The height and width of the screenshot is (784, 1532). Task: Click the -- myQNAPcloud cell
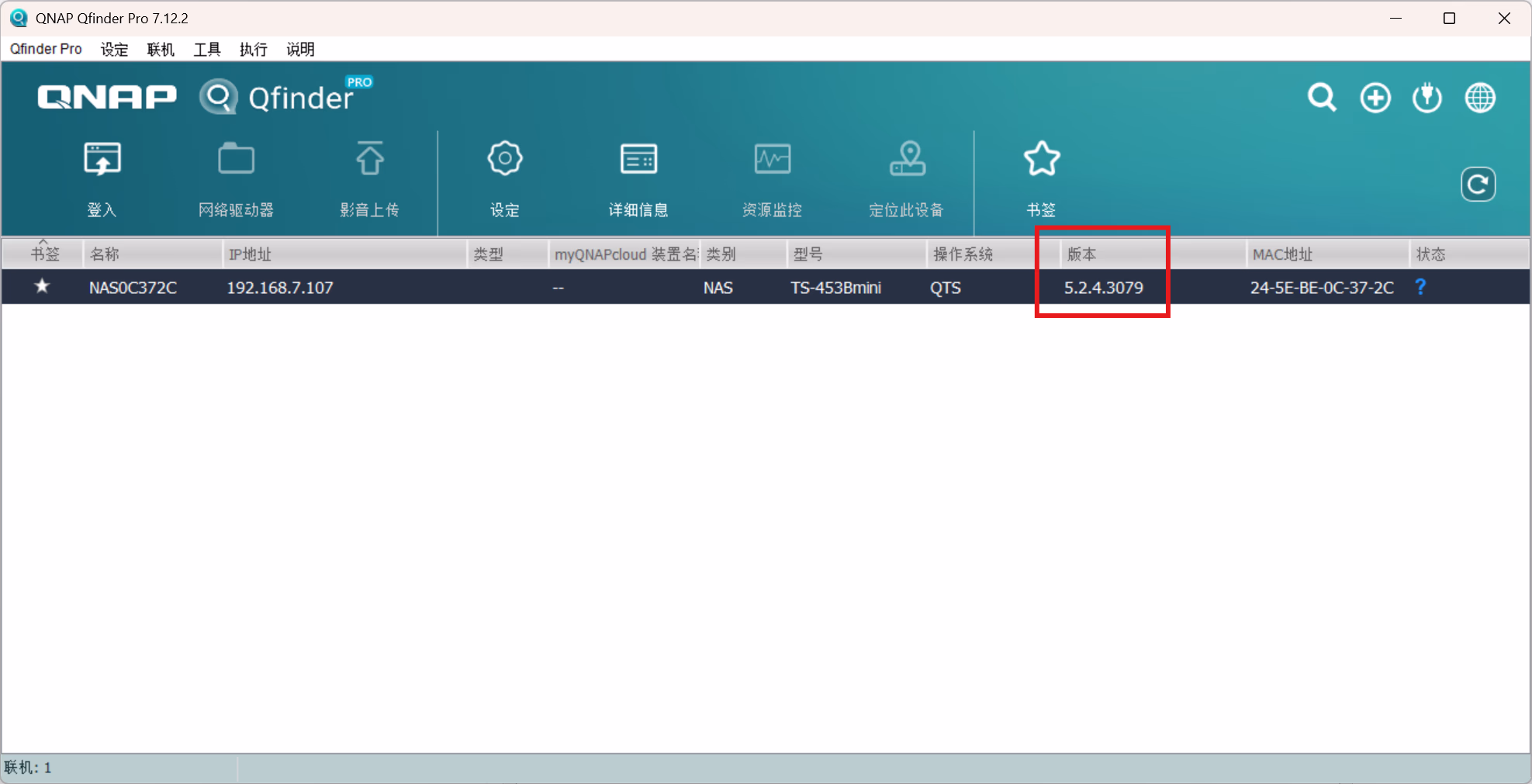(559, 288)
